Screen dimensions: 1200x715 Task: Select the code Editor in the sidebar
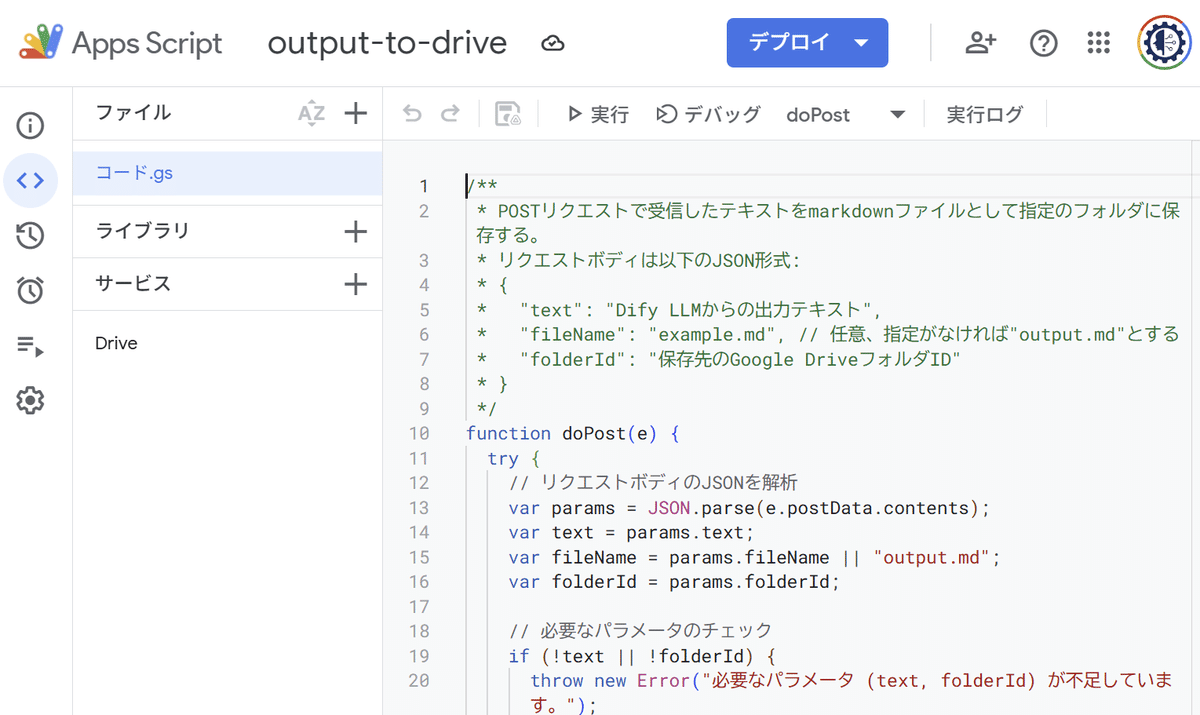(30, 181)
